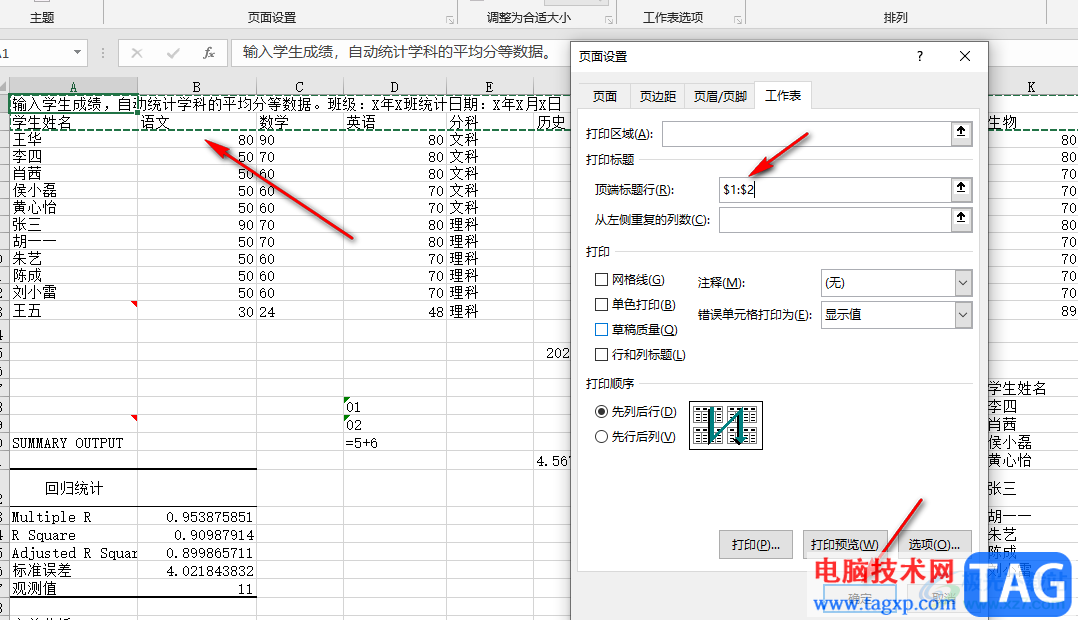The width and height of the screenshot is (1078, 620).
Task: Select the 王五 name cell
Action: tap(73, 311)
